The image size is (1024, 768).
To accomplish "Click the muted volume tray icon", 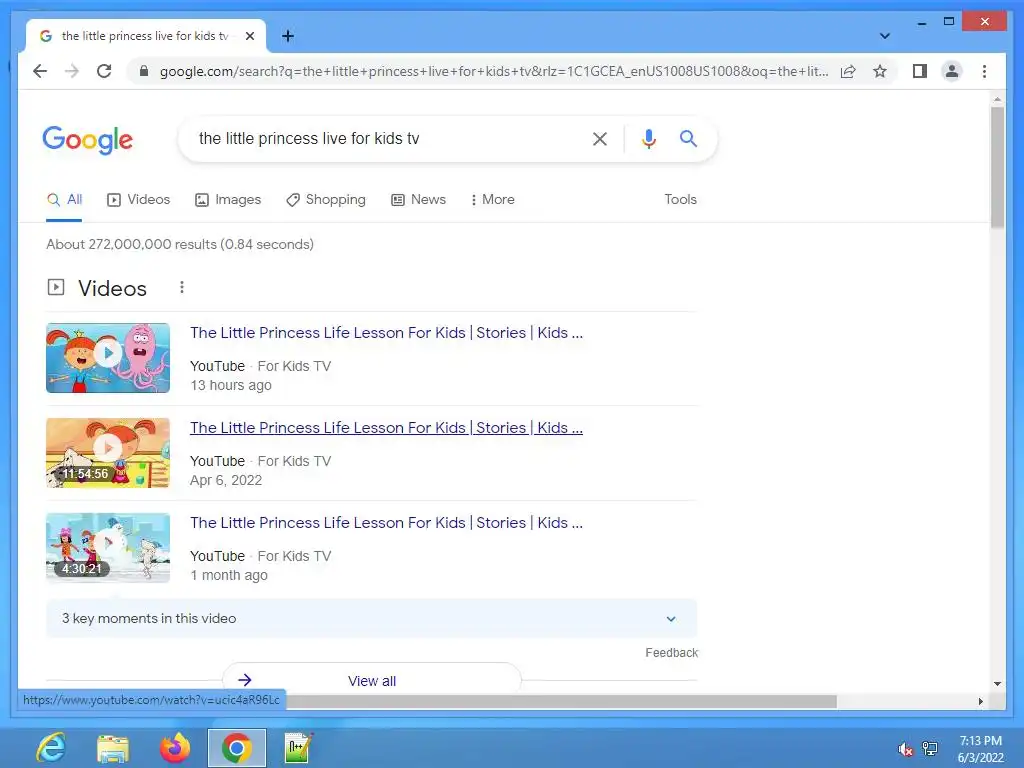I will (x=905, y=750).
